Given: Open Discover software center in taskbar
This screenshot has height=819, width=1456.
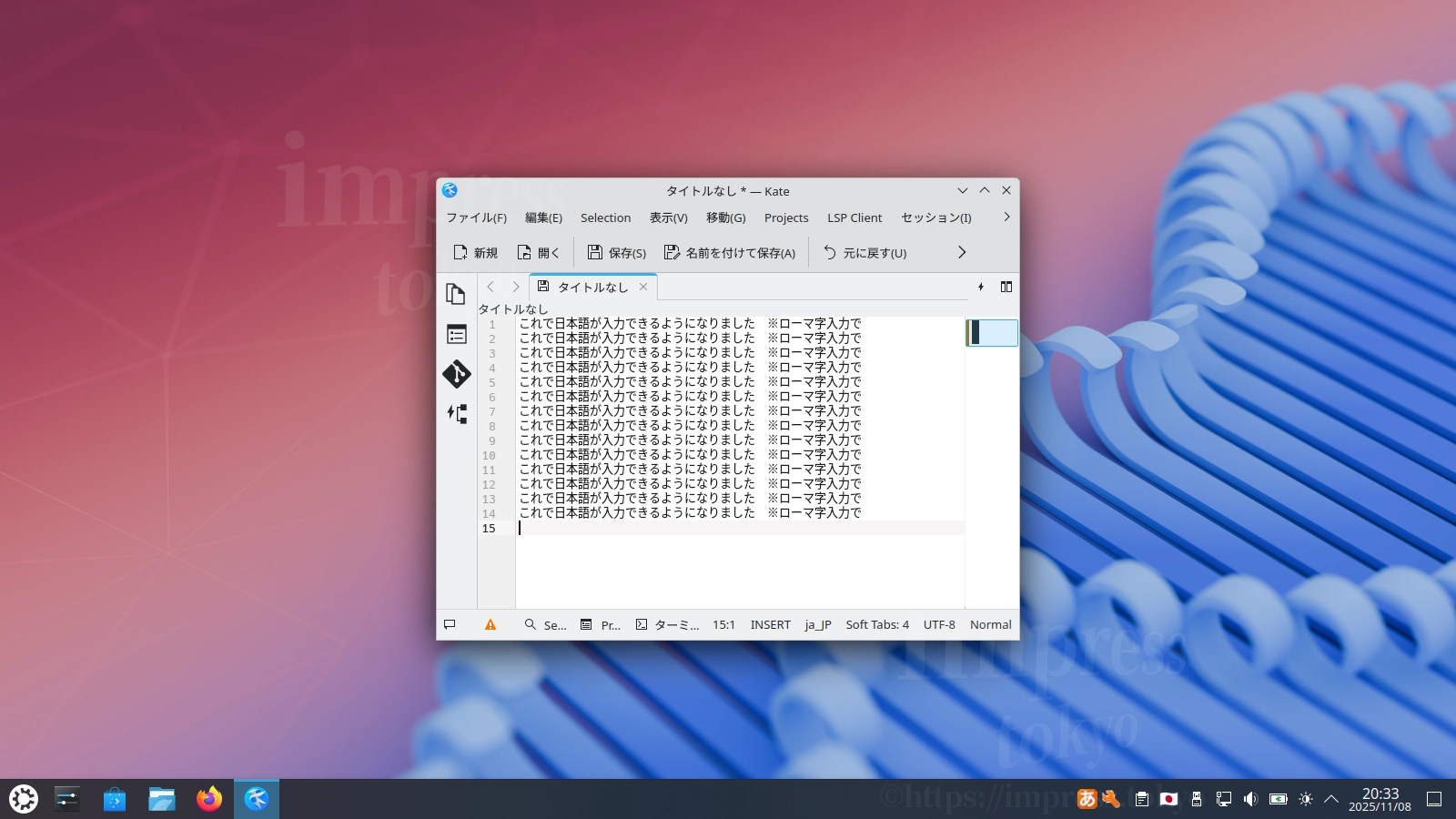Looking at the screenshot, I should point(115,799).
